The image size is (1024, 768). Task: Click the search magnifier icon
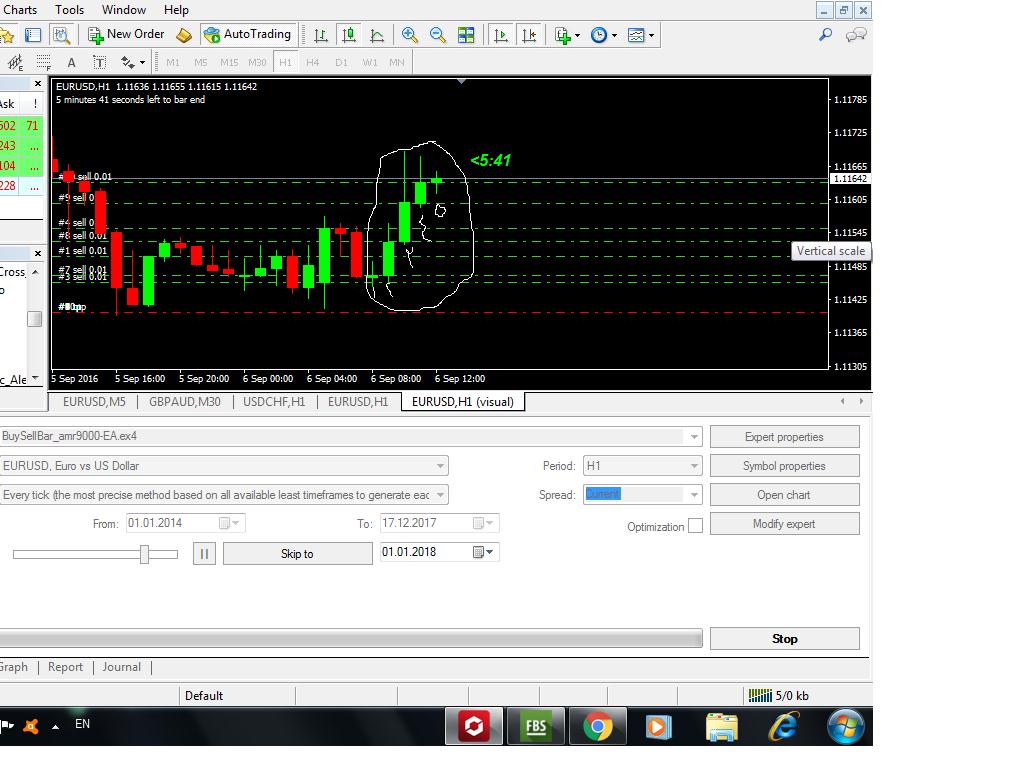coord(825,35)
